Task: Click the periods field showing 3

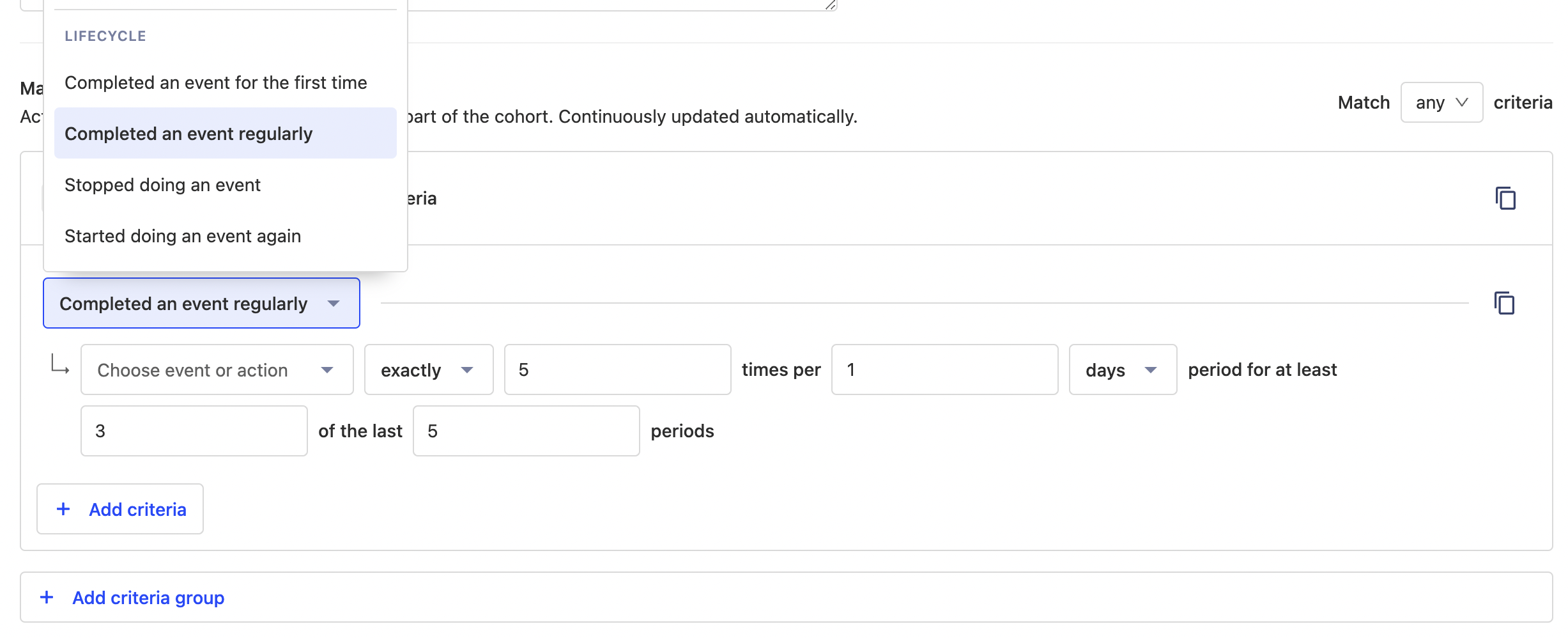Action: 193,431
